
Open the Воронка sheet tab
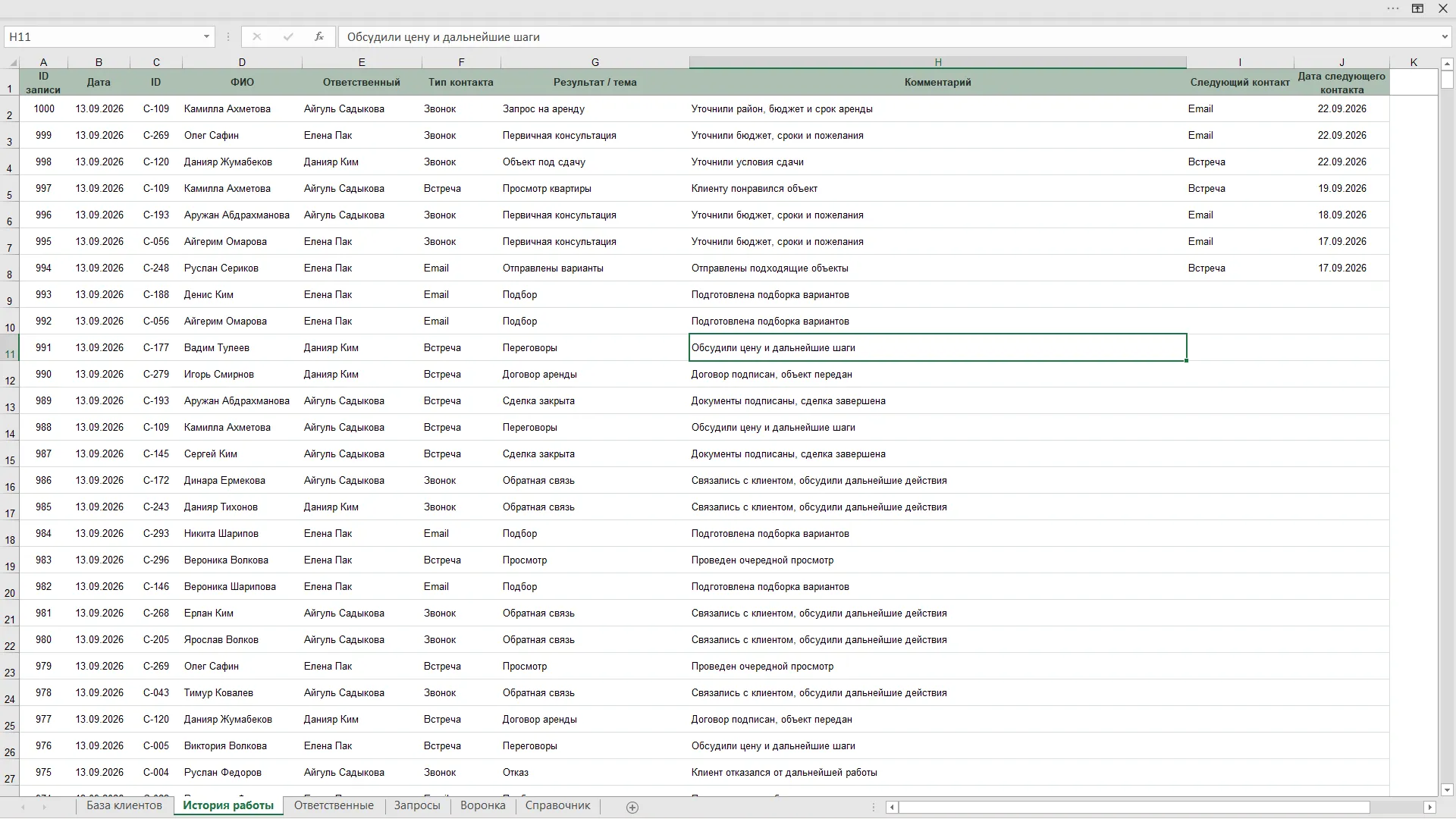pyautogui.click(x=483, y=805)
